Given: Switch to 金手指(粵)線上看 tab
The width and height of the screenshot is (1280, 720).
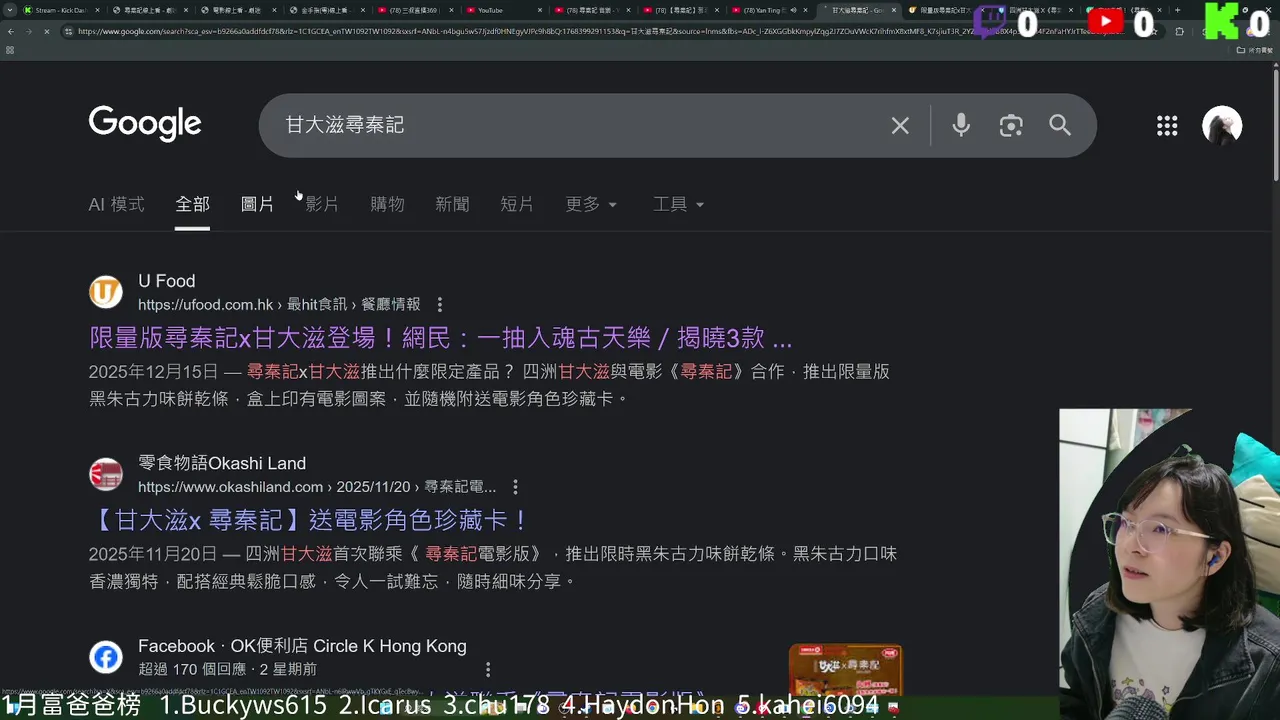Looking at the screenshot, I should point(326,10).
